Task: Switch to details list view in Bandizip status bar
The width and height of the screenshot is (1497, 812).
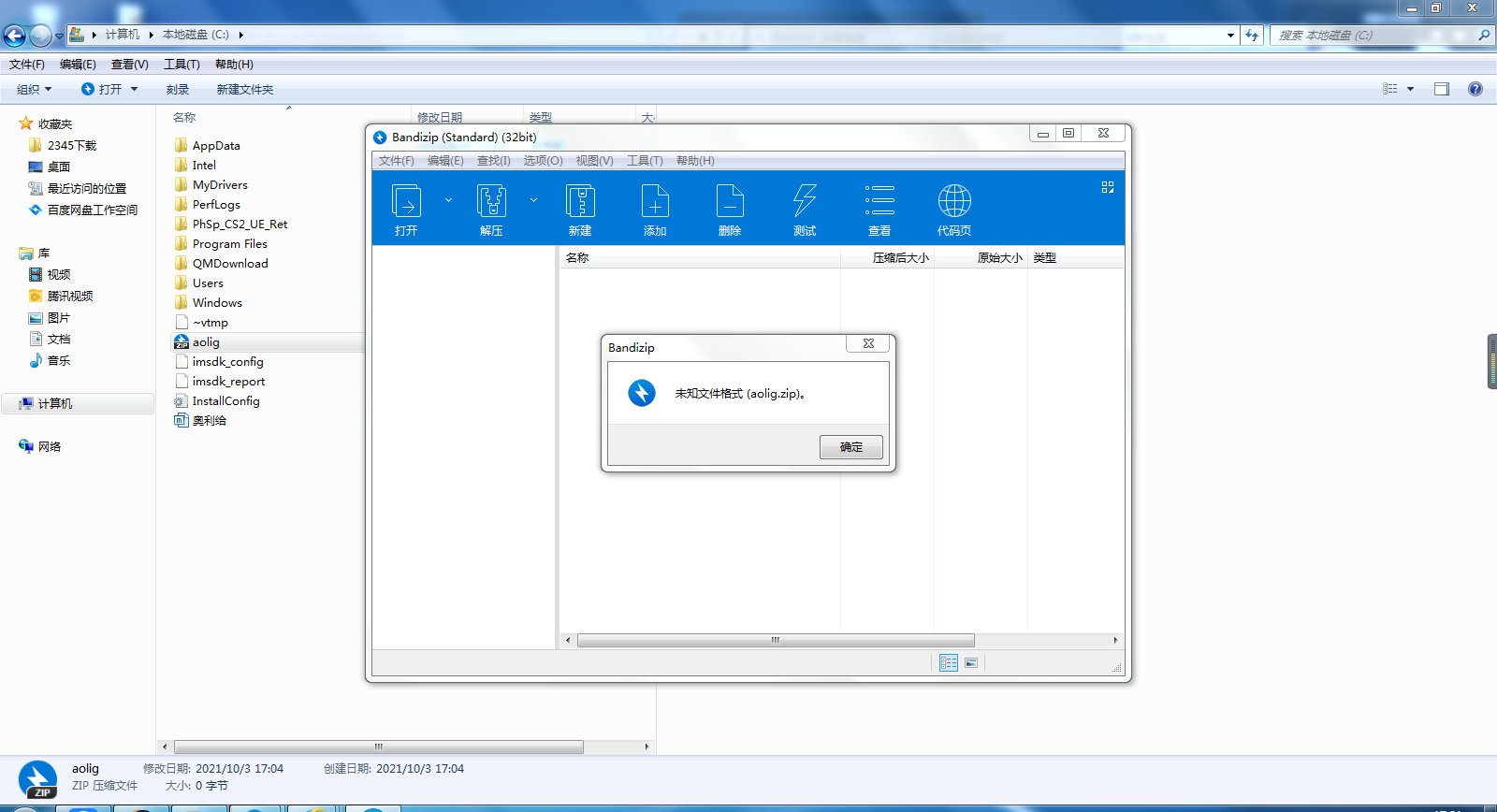Action: click(x=948, y=662)
